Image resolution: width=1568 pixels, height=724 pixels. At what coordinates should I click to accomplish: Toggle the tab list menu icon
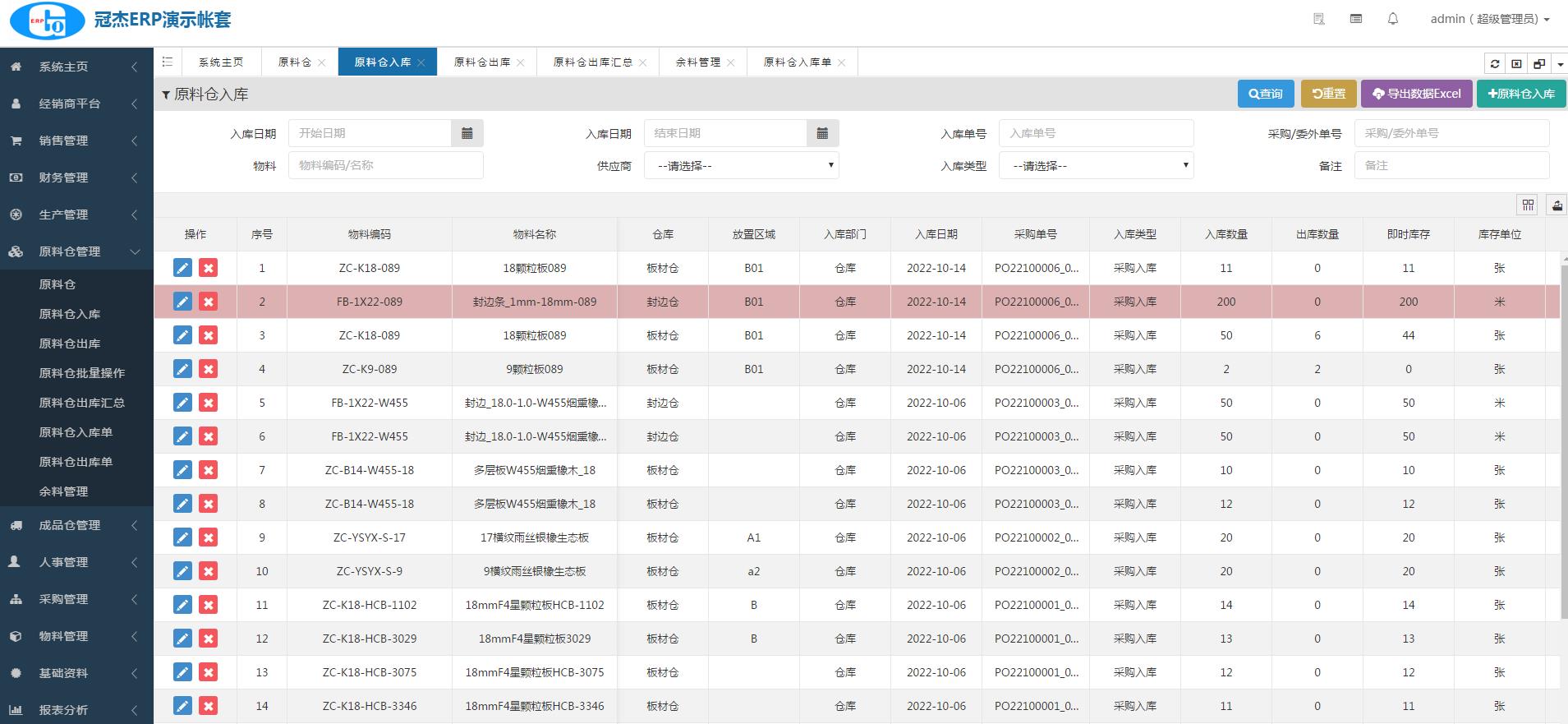pos(168,62)
